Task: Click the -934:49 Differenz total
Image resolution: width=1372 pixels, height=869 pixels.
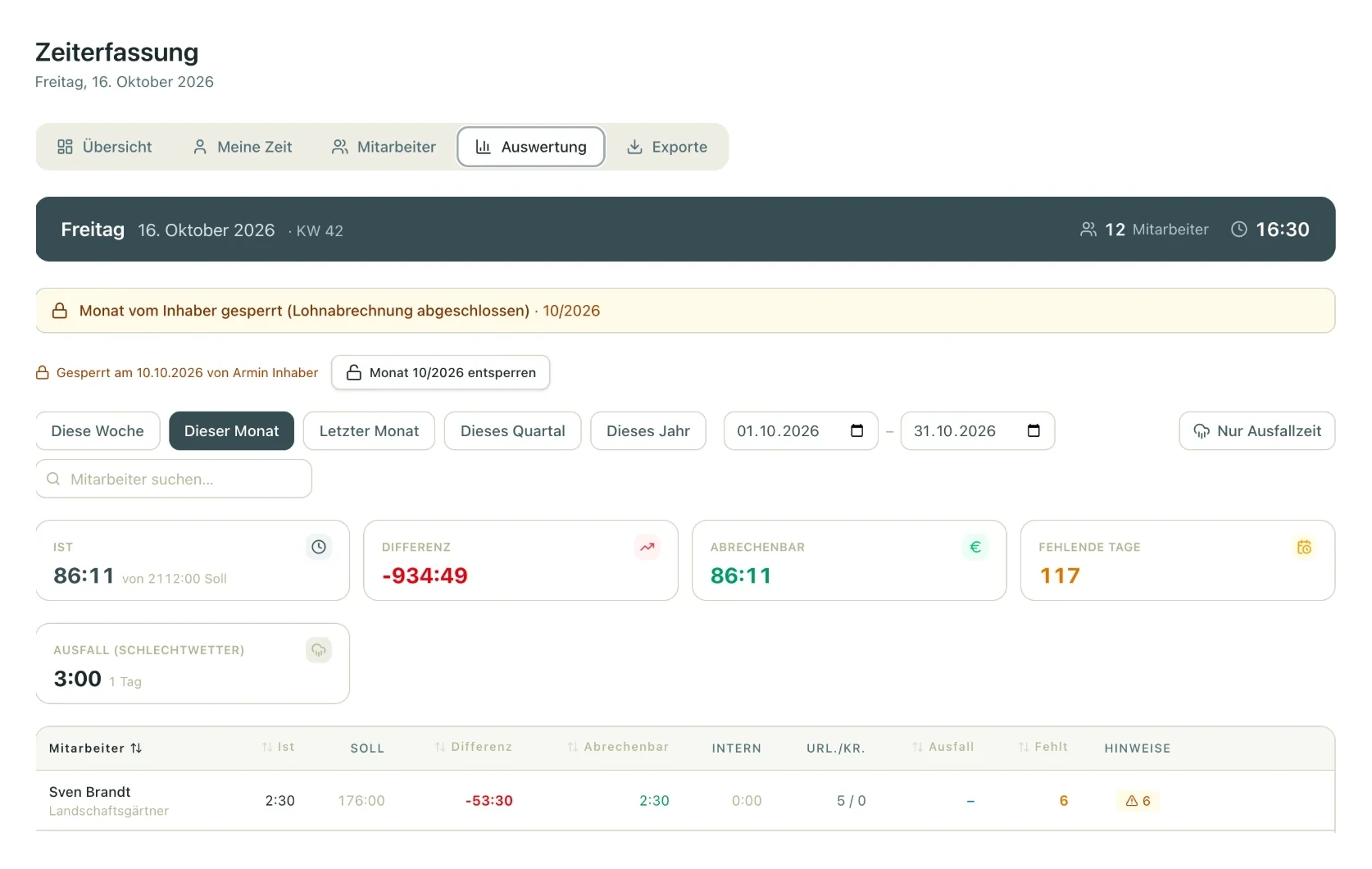Action: pos(425,576)
